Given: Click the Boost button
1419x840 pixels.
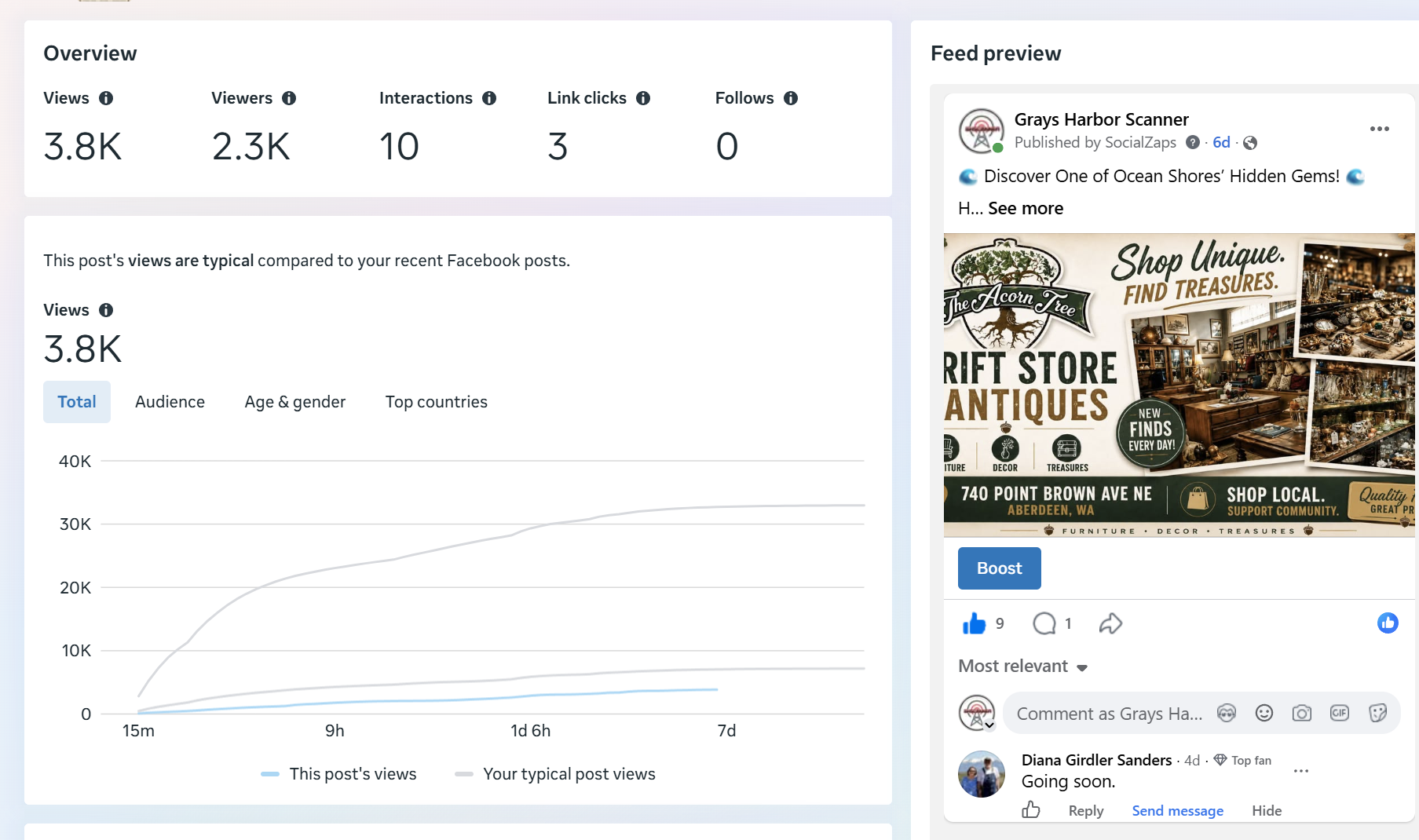Looking at the screenshot, I should pyautogui.click(x=1000, y=568).
